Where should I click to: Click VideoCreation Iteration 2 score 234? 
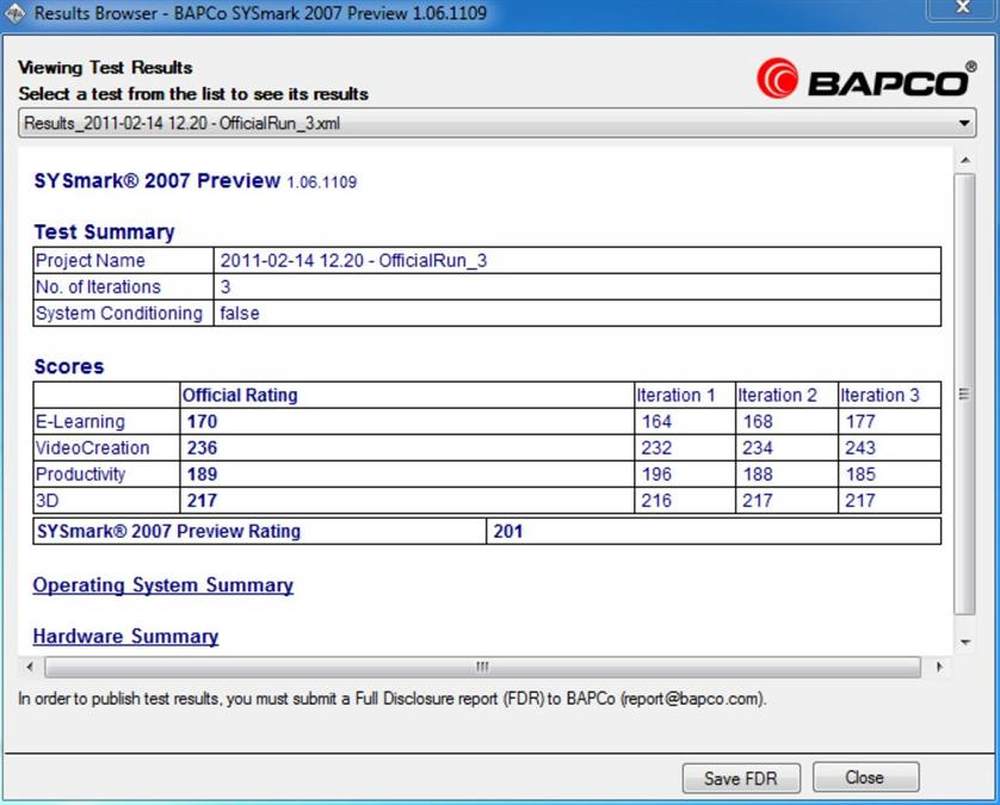[x=758, y=448]
